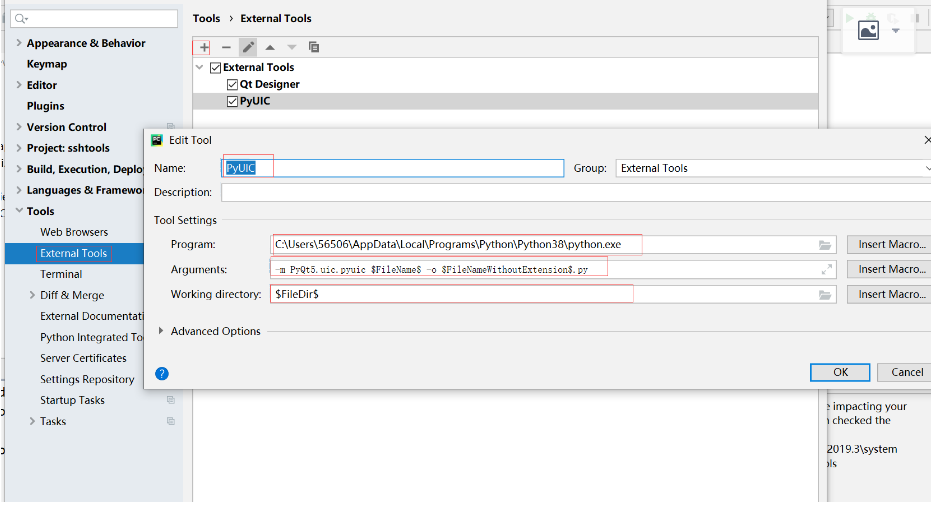Expand the Advanced Options section
Screen dimensions: 936x505
click(x=162, y=331)
